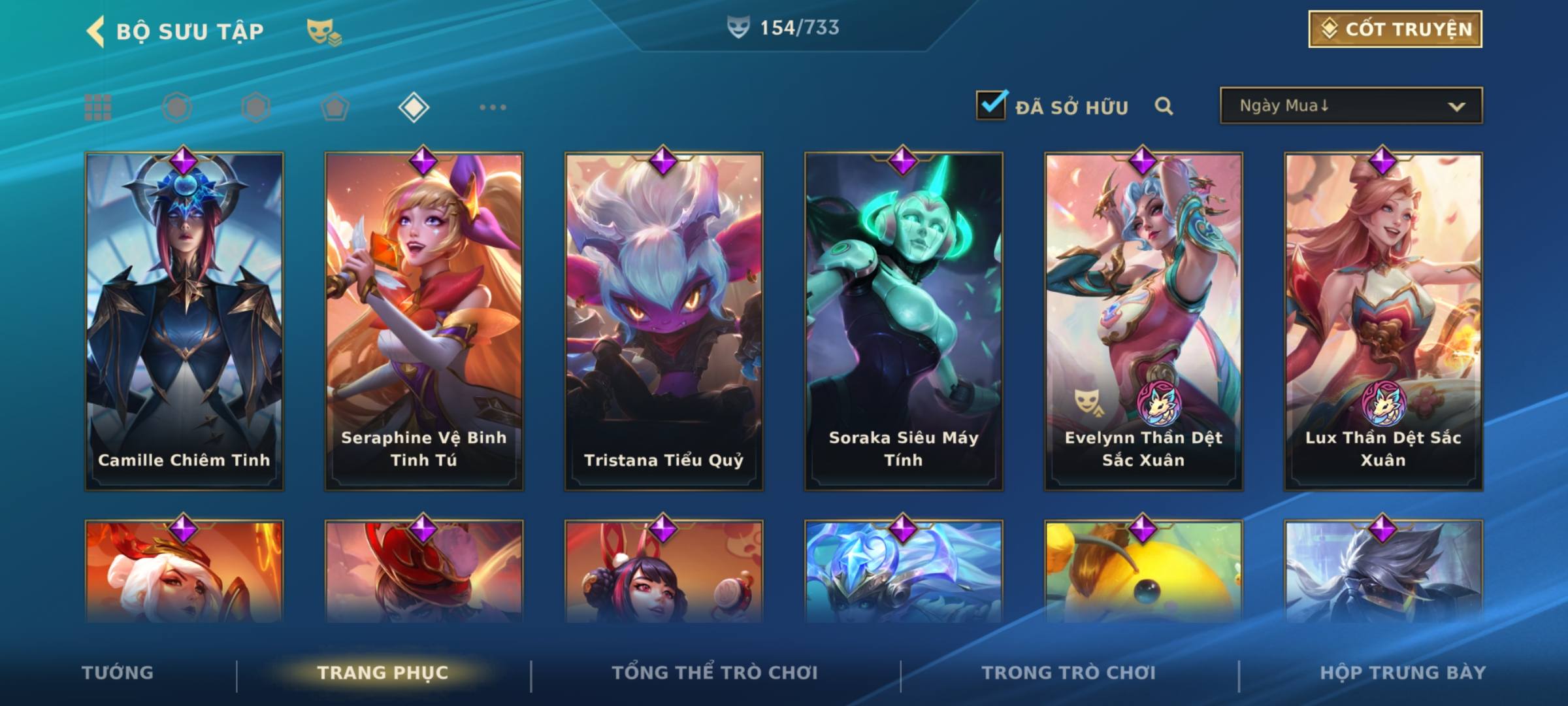Uncheck the Đã Sở Hữu checkbox
This screenshot has width=1568, height=706.
pyautogui.click(x=991, y=105)
